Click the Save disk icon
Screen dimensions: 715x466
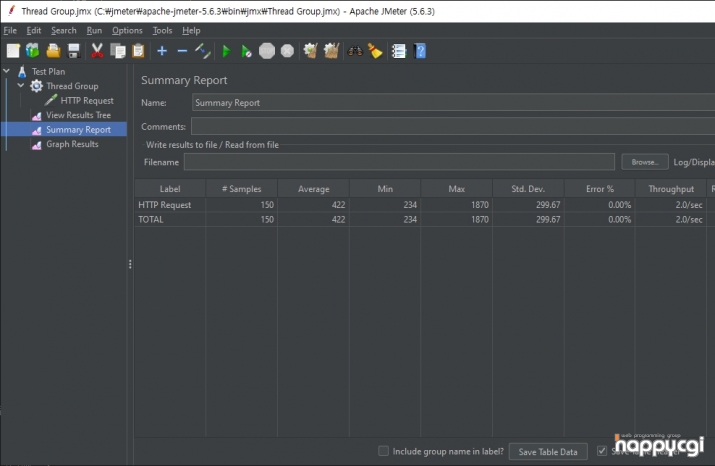74,51
